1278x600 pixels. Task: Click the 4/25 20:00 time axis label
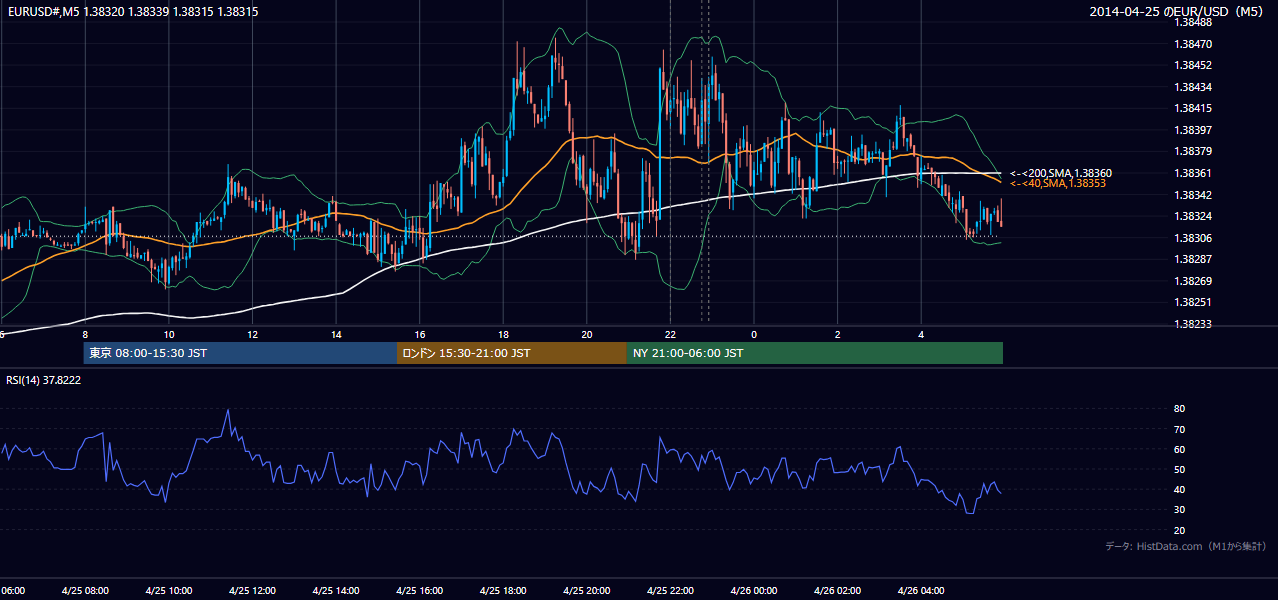pos(587,591)
